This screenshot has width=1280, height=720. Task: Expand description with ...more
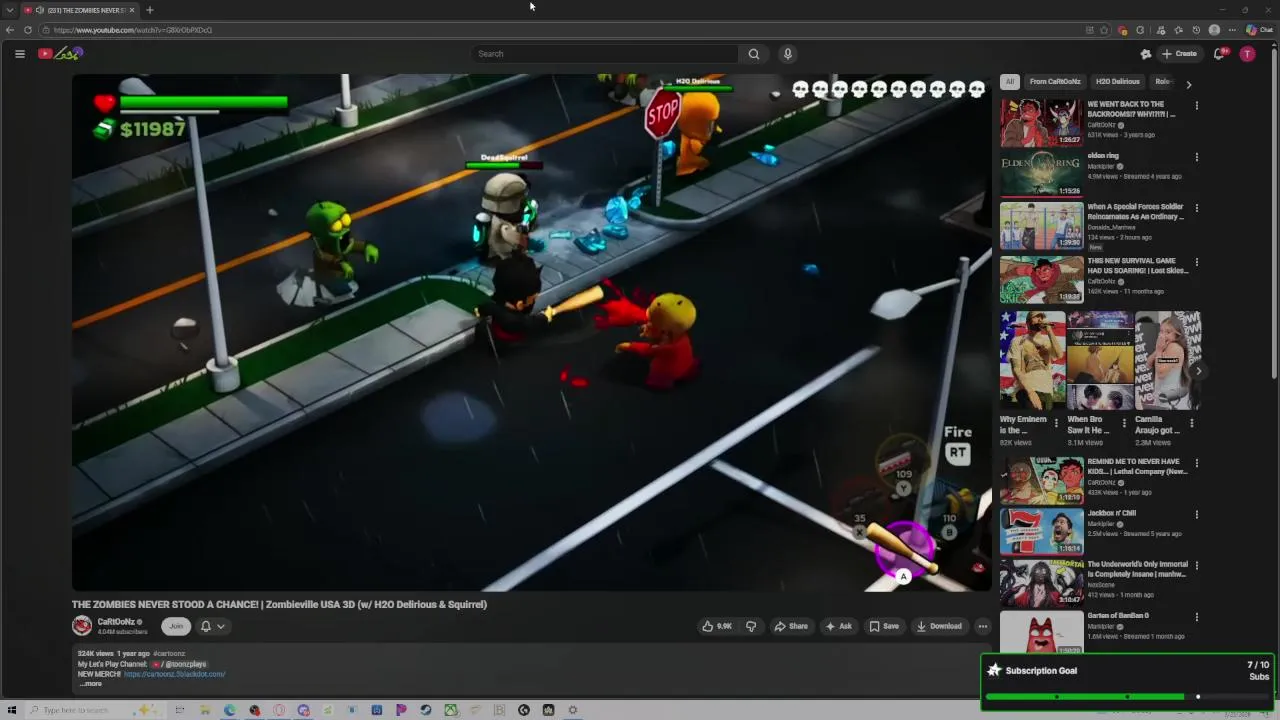click(91, 684)
